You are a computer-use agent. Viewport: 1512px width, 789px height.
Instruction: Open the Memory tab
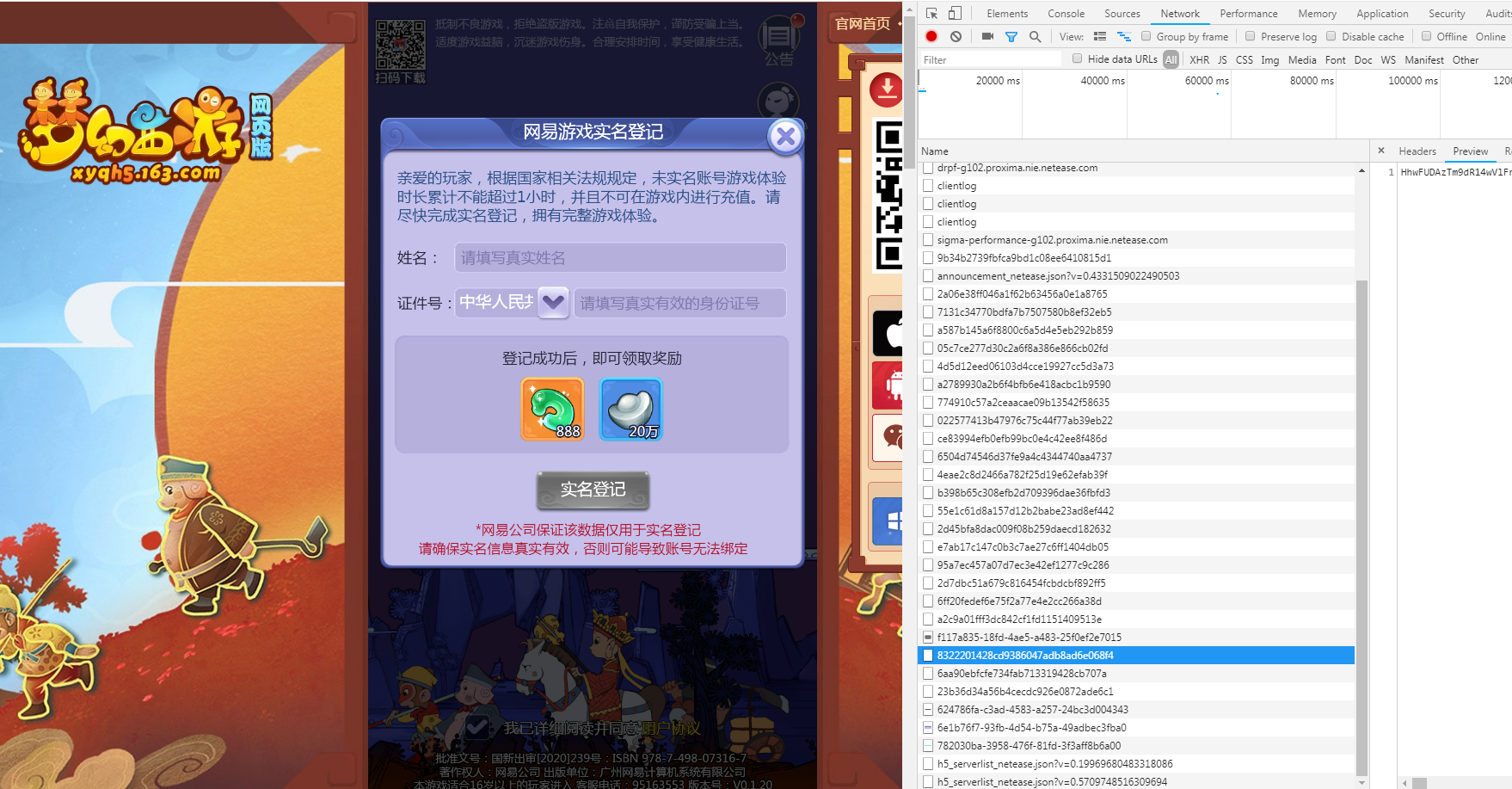tap(1318, 14)
